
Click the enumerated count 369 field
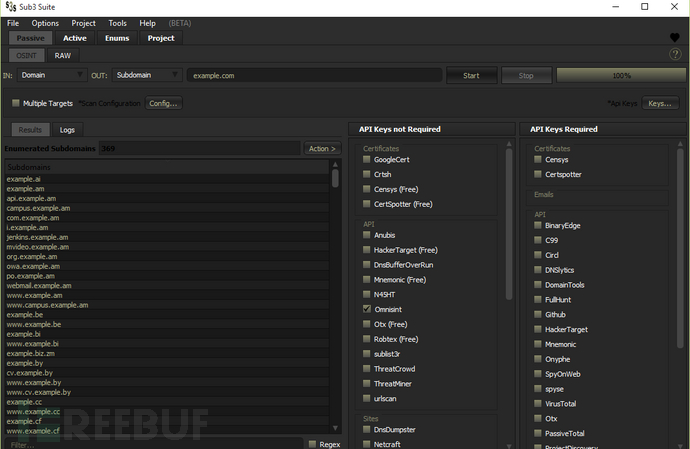(x=200, y=149)
